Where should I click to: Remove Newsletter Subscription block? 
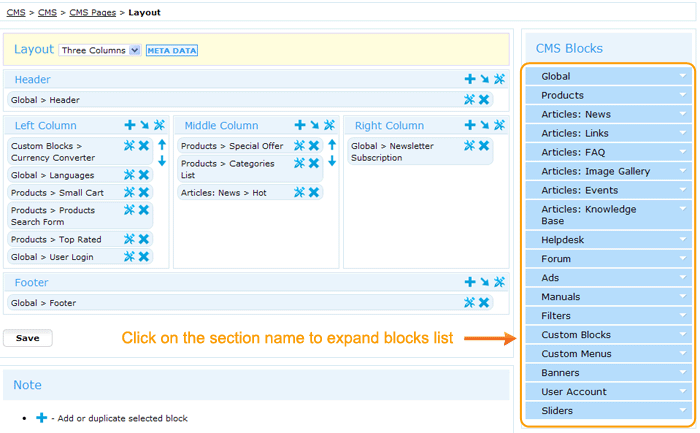pos(484,146)
